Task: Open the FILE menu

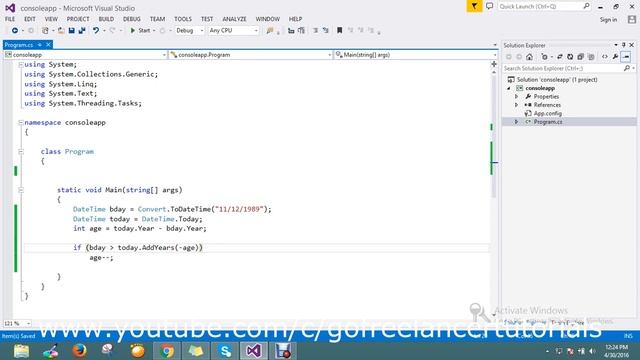Action: pos(10,19)
